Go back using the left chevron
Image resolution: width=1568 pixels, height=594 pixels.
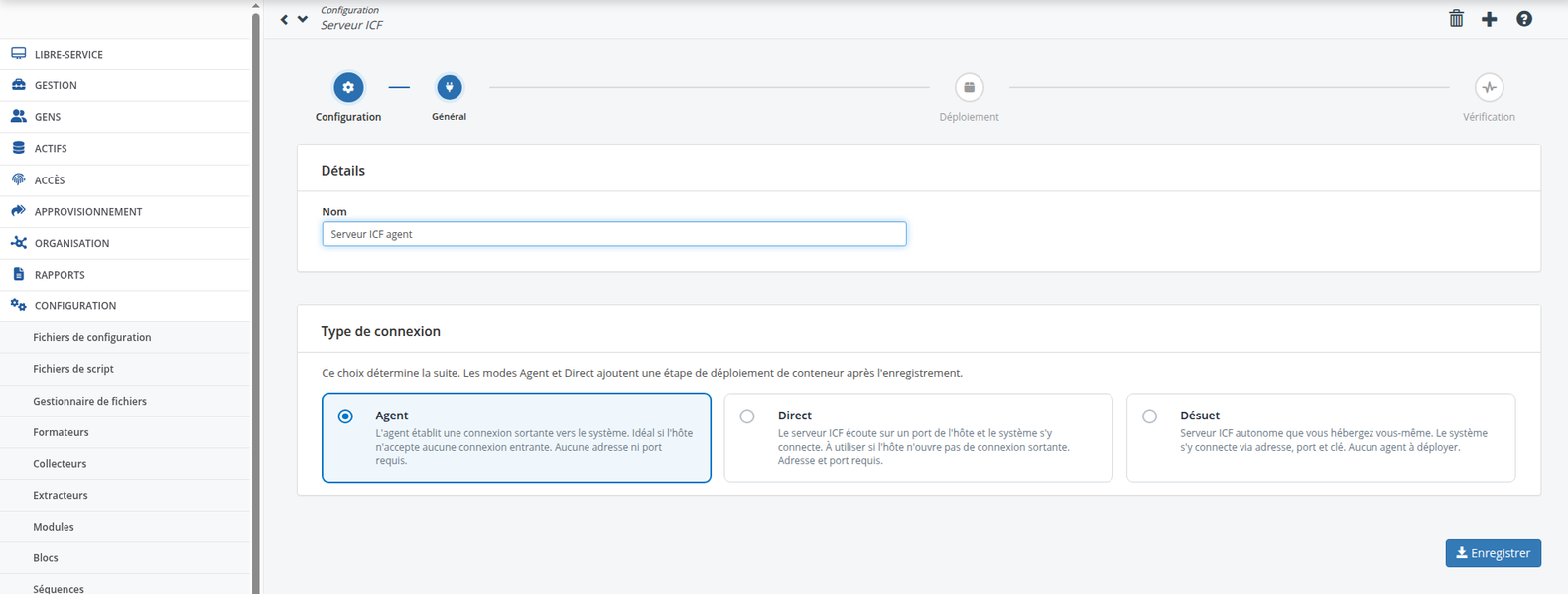pos(285,19)
